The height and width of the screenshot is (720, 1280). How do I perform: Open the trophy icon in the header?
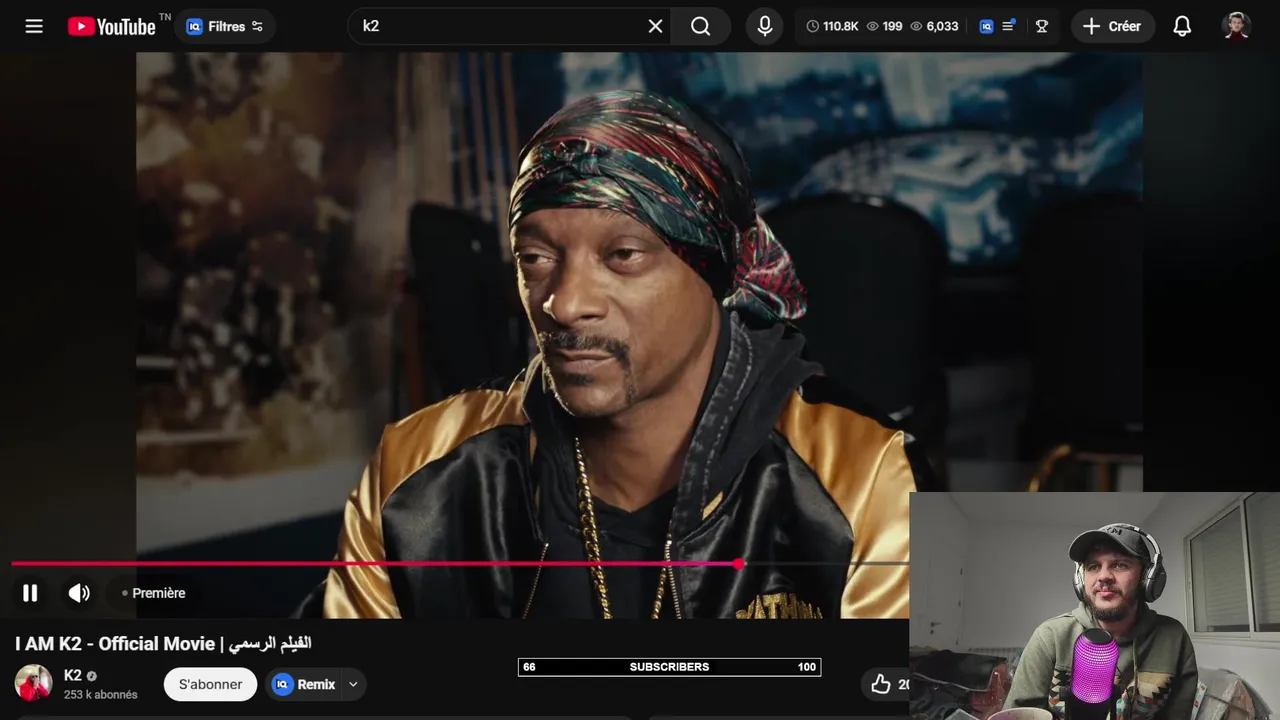[x=1042, y=26]
